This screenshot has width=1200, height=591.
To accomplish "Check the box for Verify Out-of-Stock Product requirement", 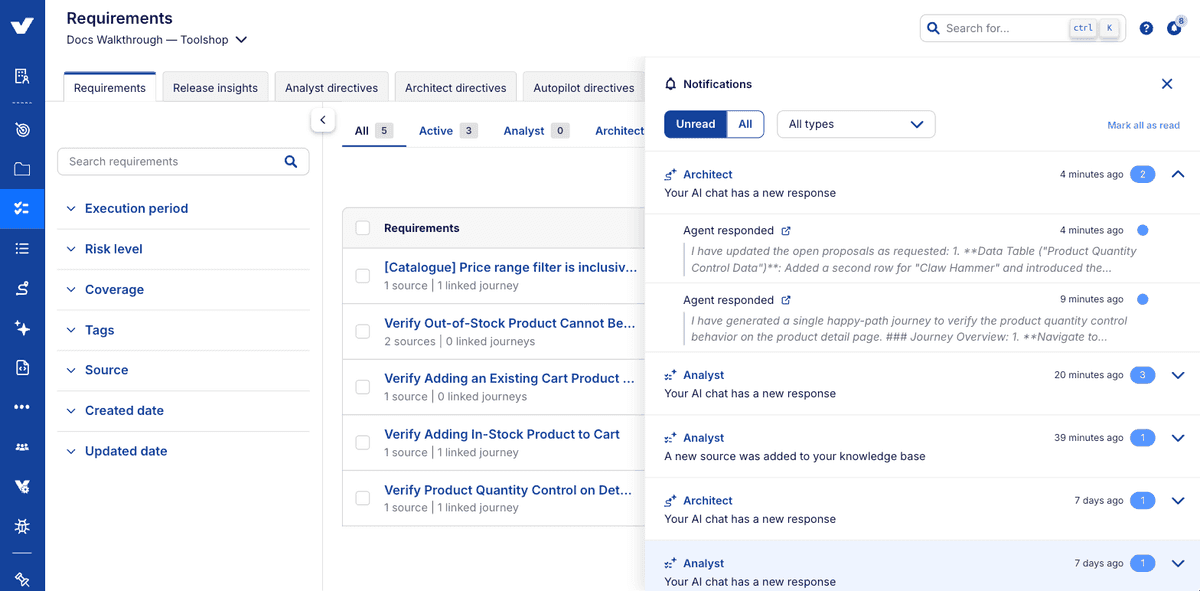I will [x=363, y=331].
